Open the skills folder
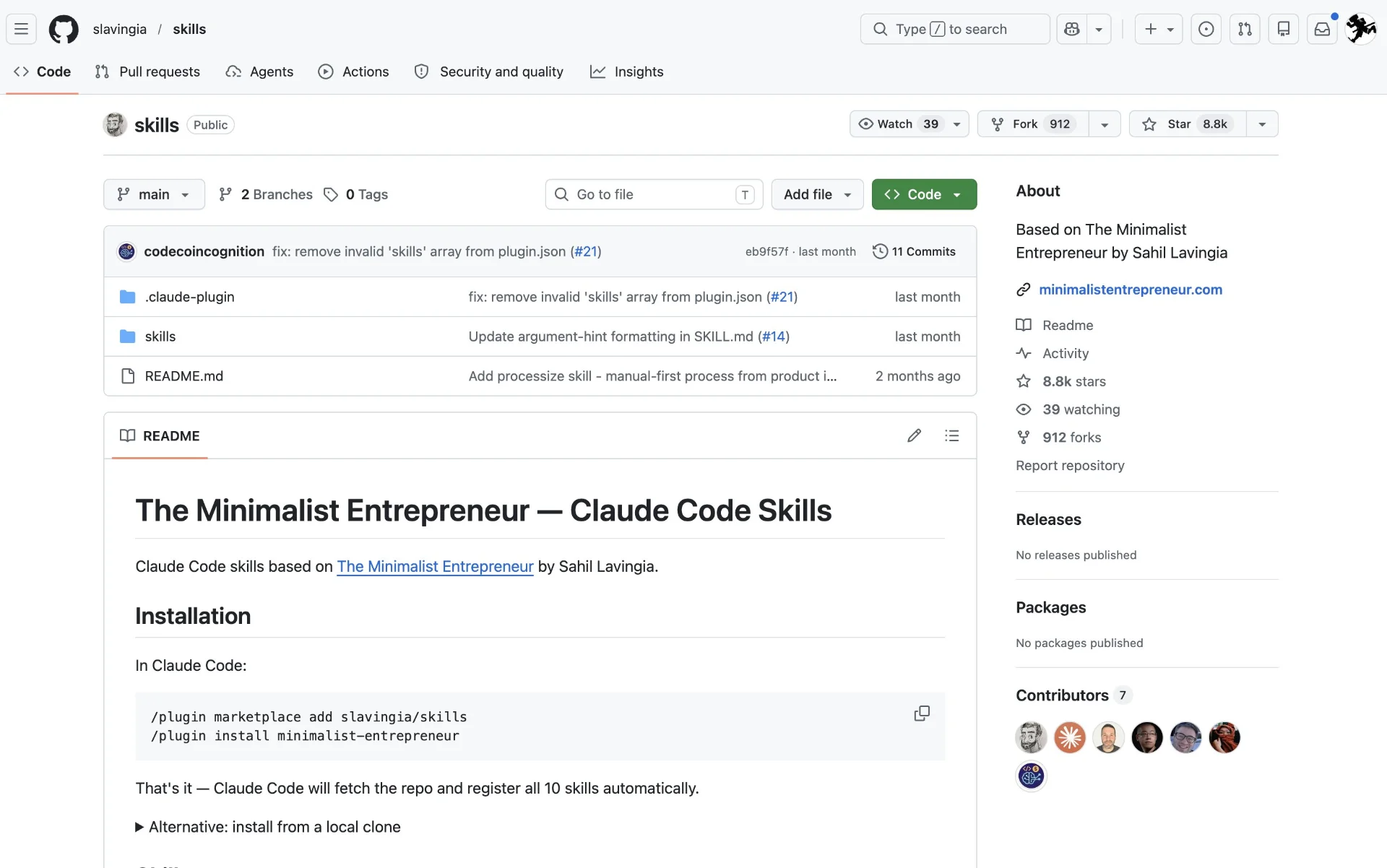Screen dimensions: 1387x868 point(160,337)
